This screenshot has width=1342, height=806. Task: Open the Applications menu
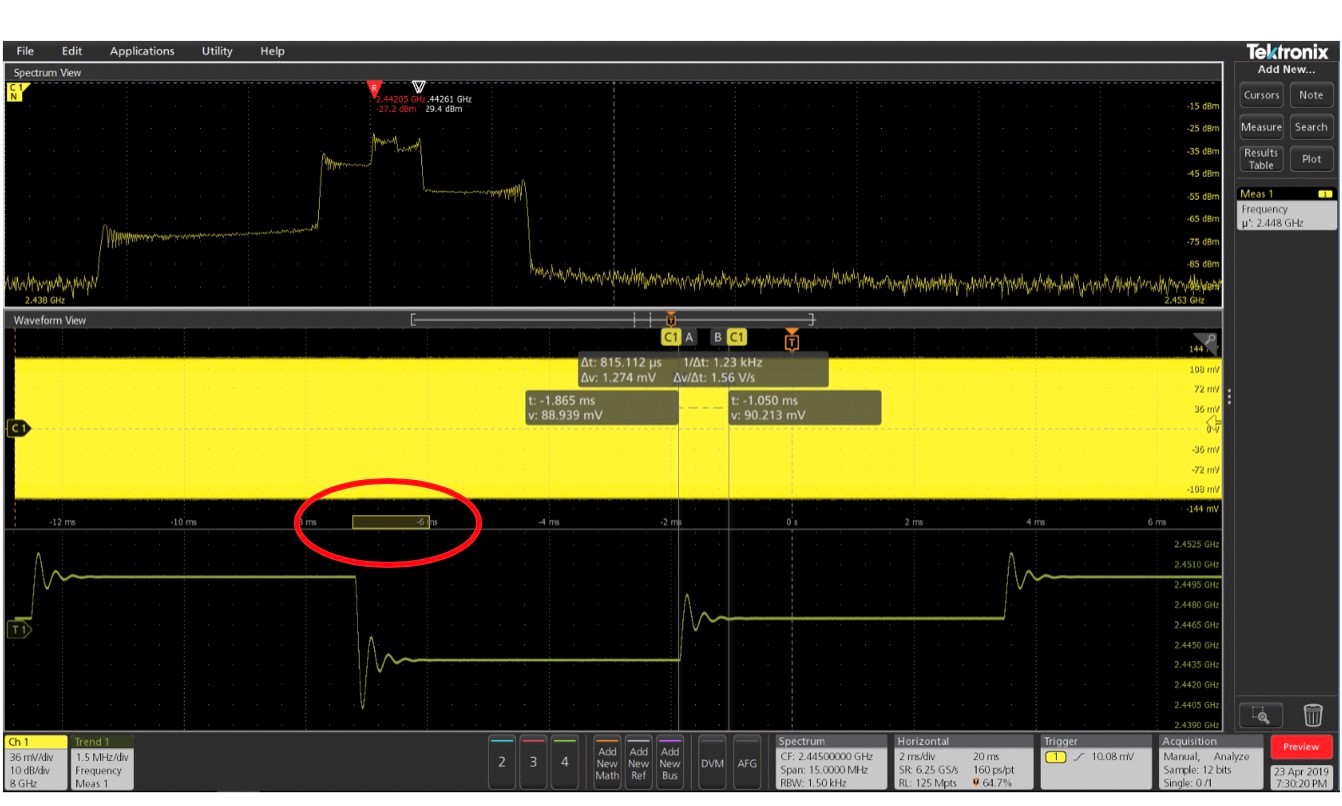142,51
